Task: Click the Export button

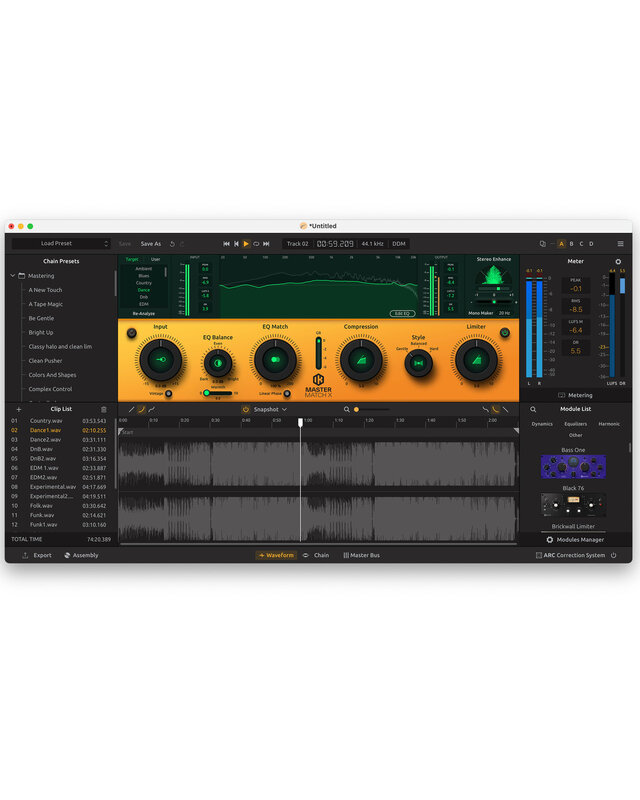Action: coord(37,555)
